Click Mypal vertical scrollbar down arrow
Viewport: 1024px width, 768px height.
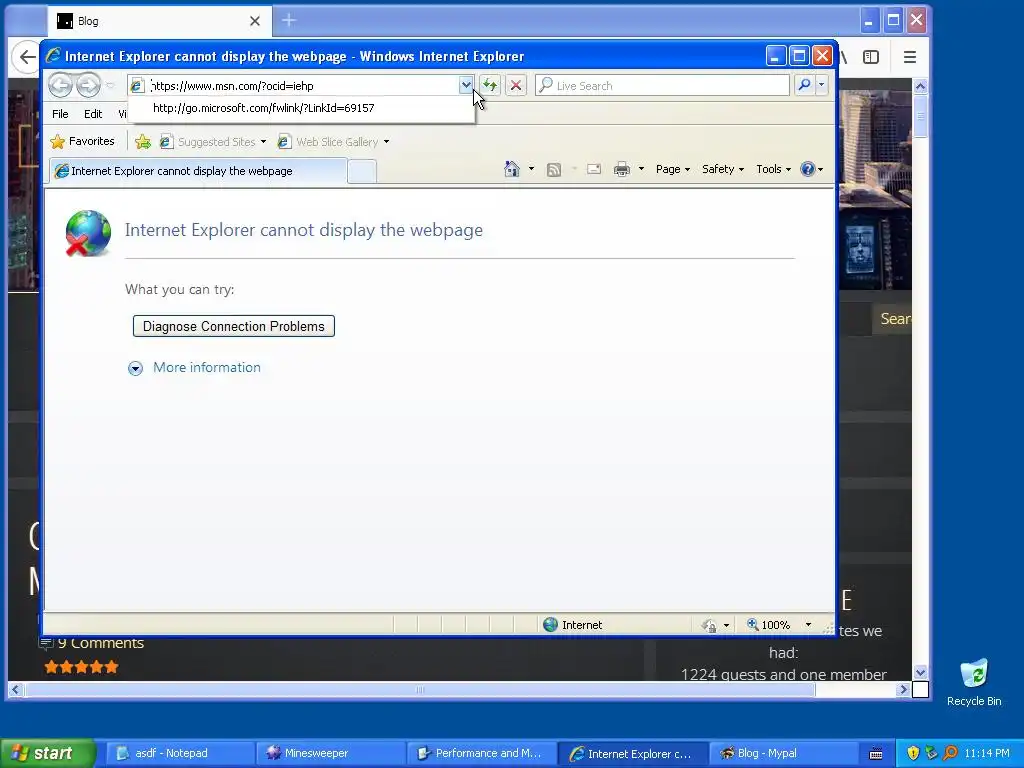pos(920,672)
